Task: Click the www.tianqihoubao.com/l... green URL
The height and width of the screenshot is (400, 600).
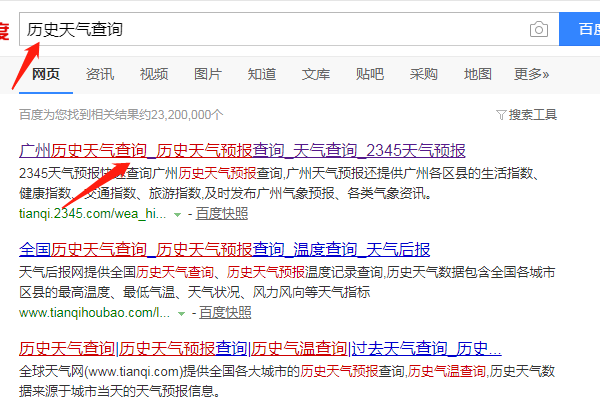Action: click(x=95, y=313)
